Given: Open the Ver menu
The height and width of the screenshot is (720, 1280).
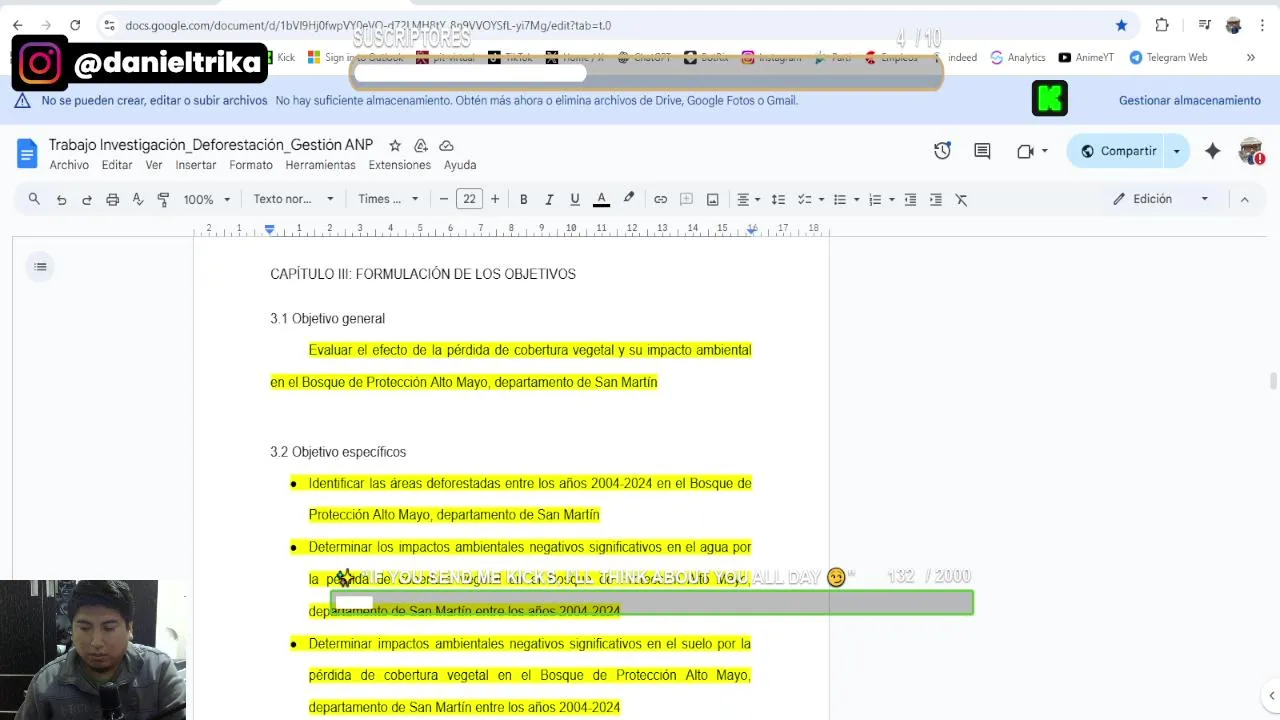Looking at the screenshot, I should click(x=154, y=165).
